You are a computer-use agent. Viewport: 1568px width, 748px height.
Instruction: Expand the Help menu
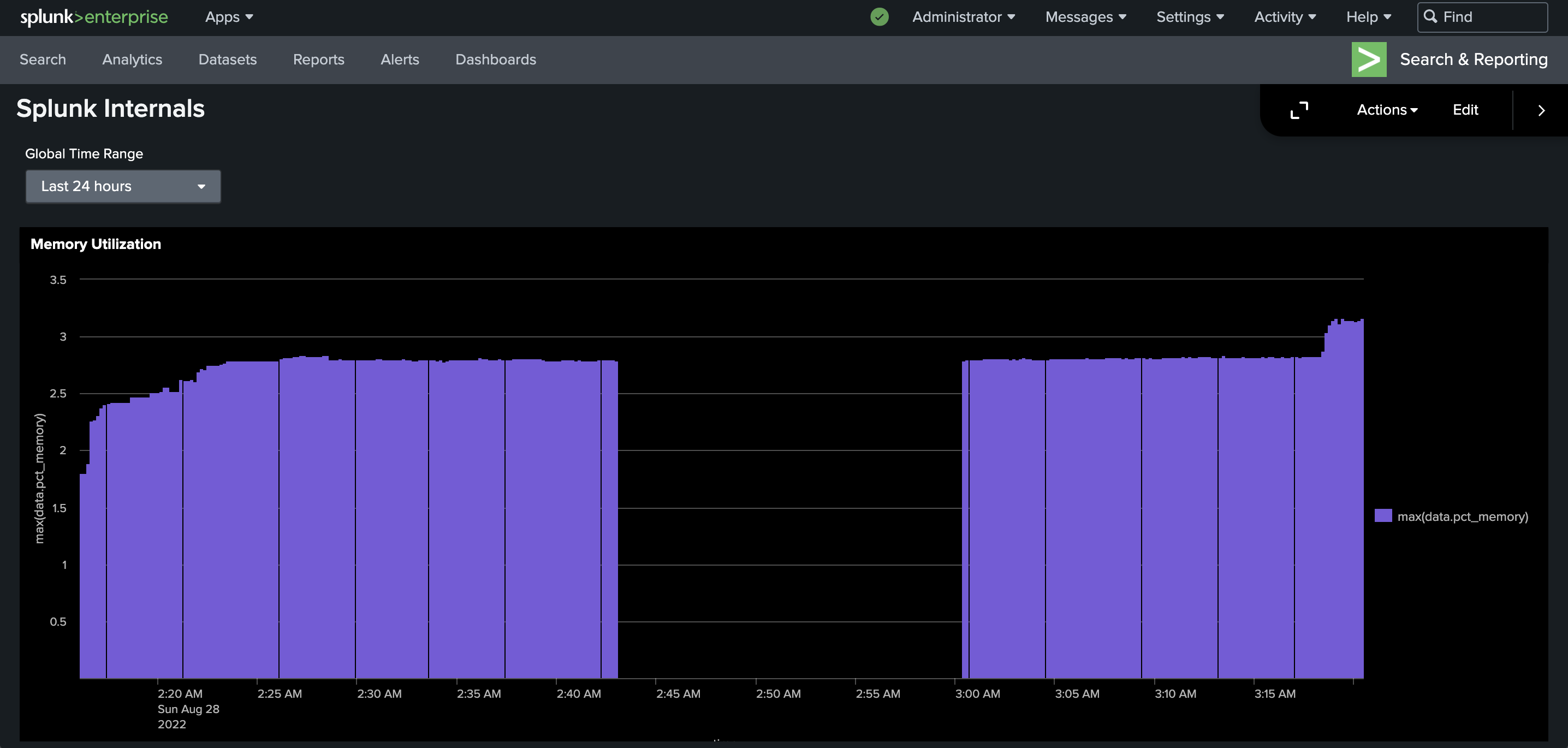click(1369, 17)
